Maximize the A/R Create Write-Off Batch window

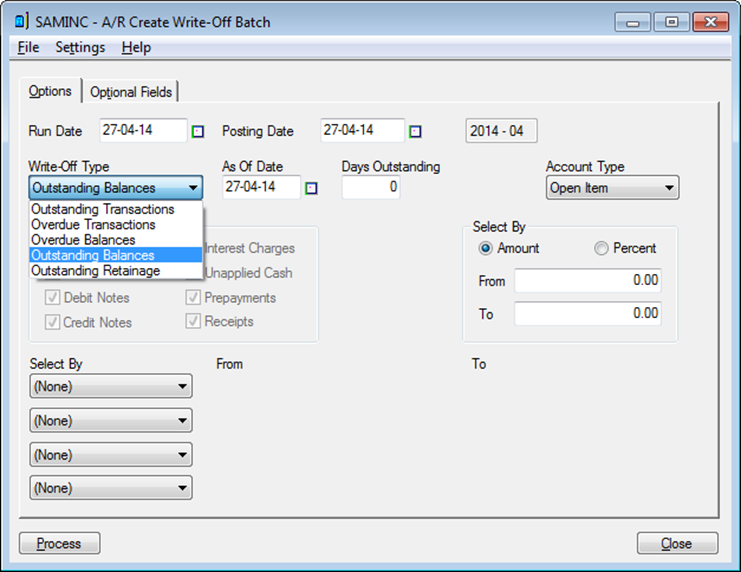(x=672, y=22)
